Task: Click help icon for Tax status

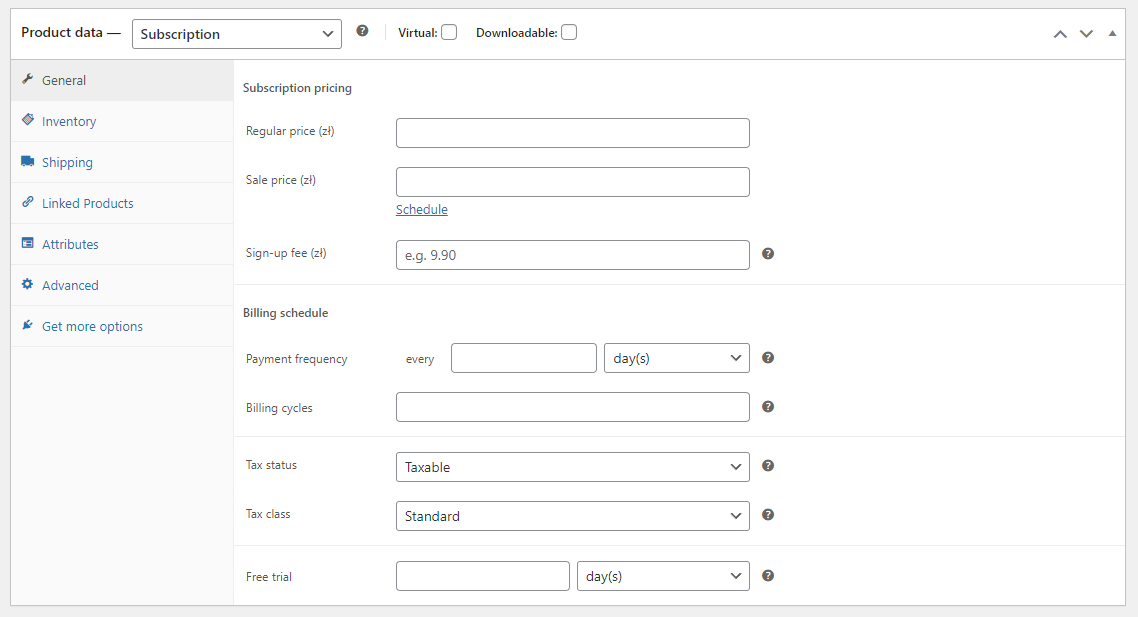Action: click(768, 466)
